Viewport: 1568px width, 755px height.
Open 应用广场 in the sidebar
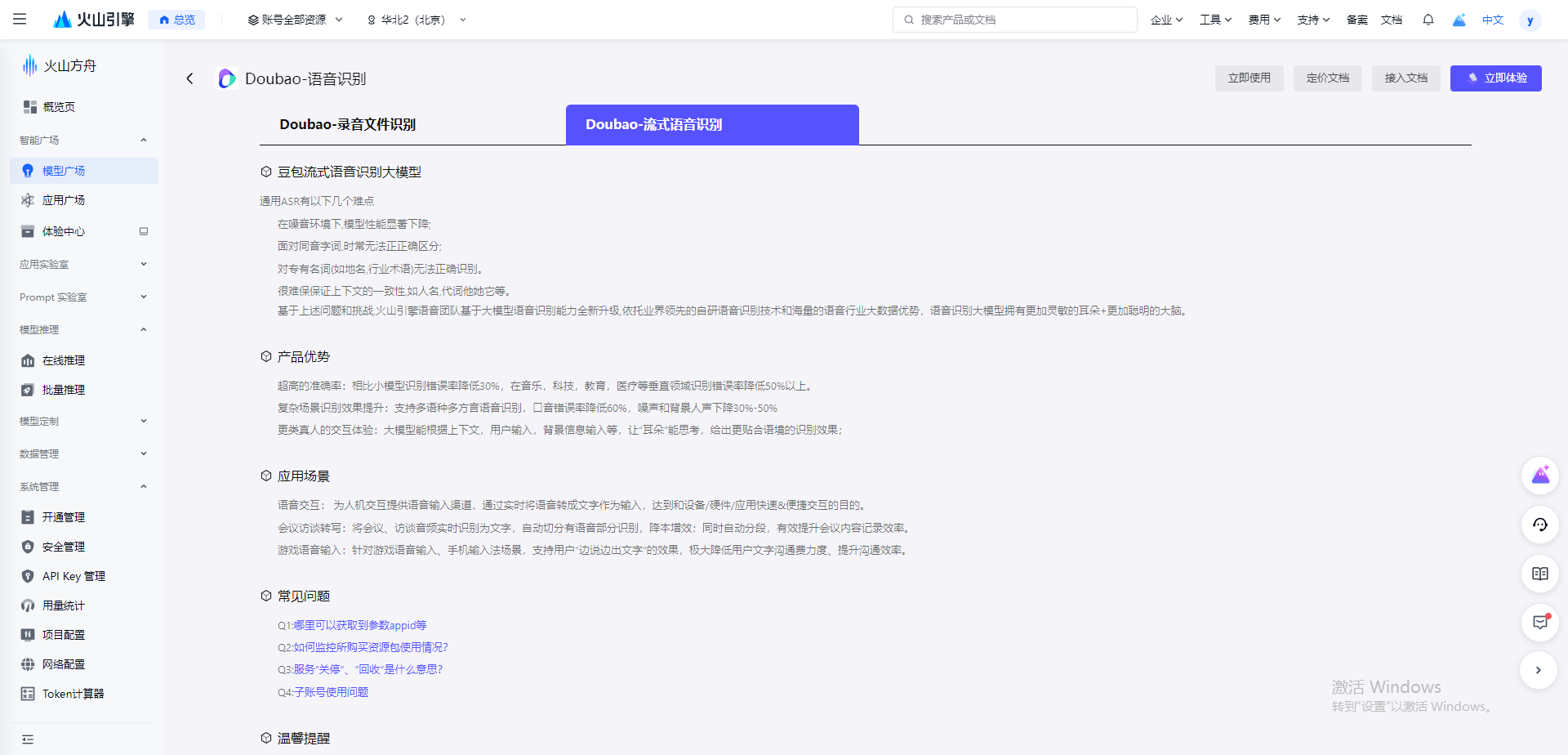coord(84,200)
